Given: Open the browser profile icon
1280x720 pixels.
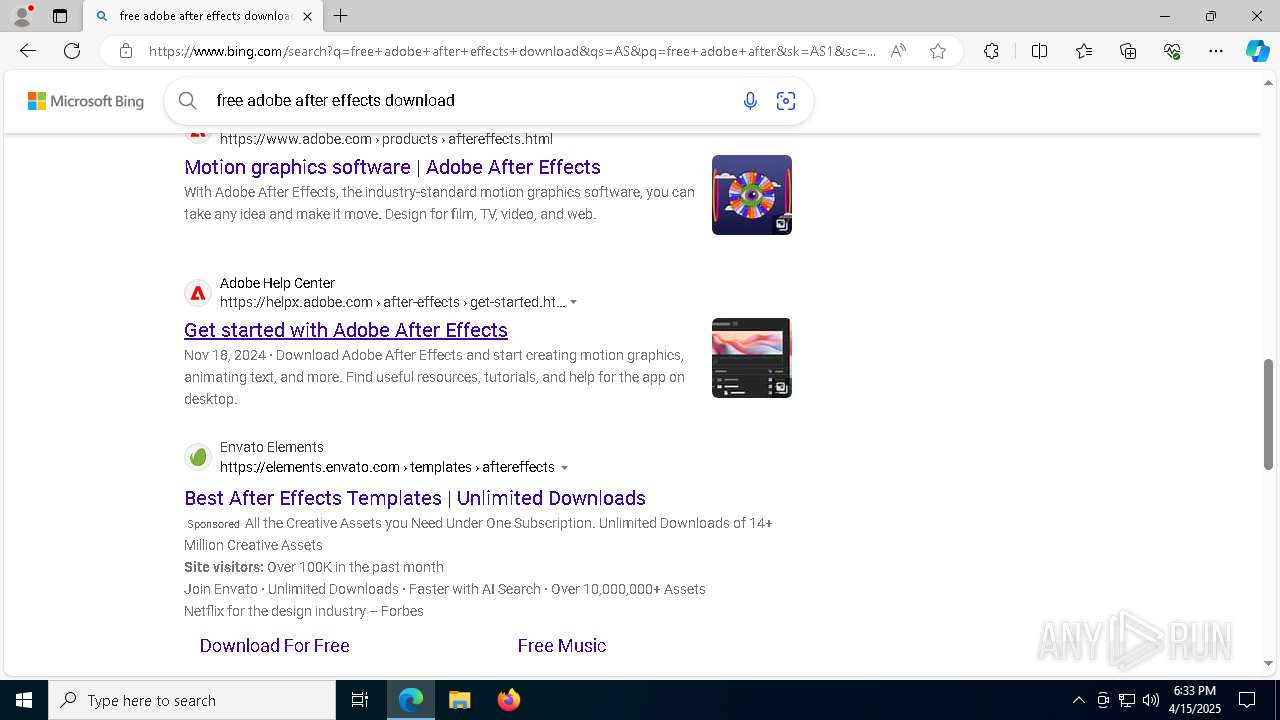Looking at the screenshot, I should click(x=22, y=16).
